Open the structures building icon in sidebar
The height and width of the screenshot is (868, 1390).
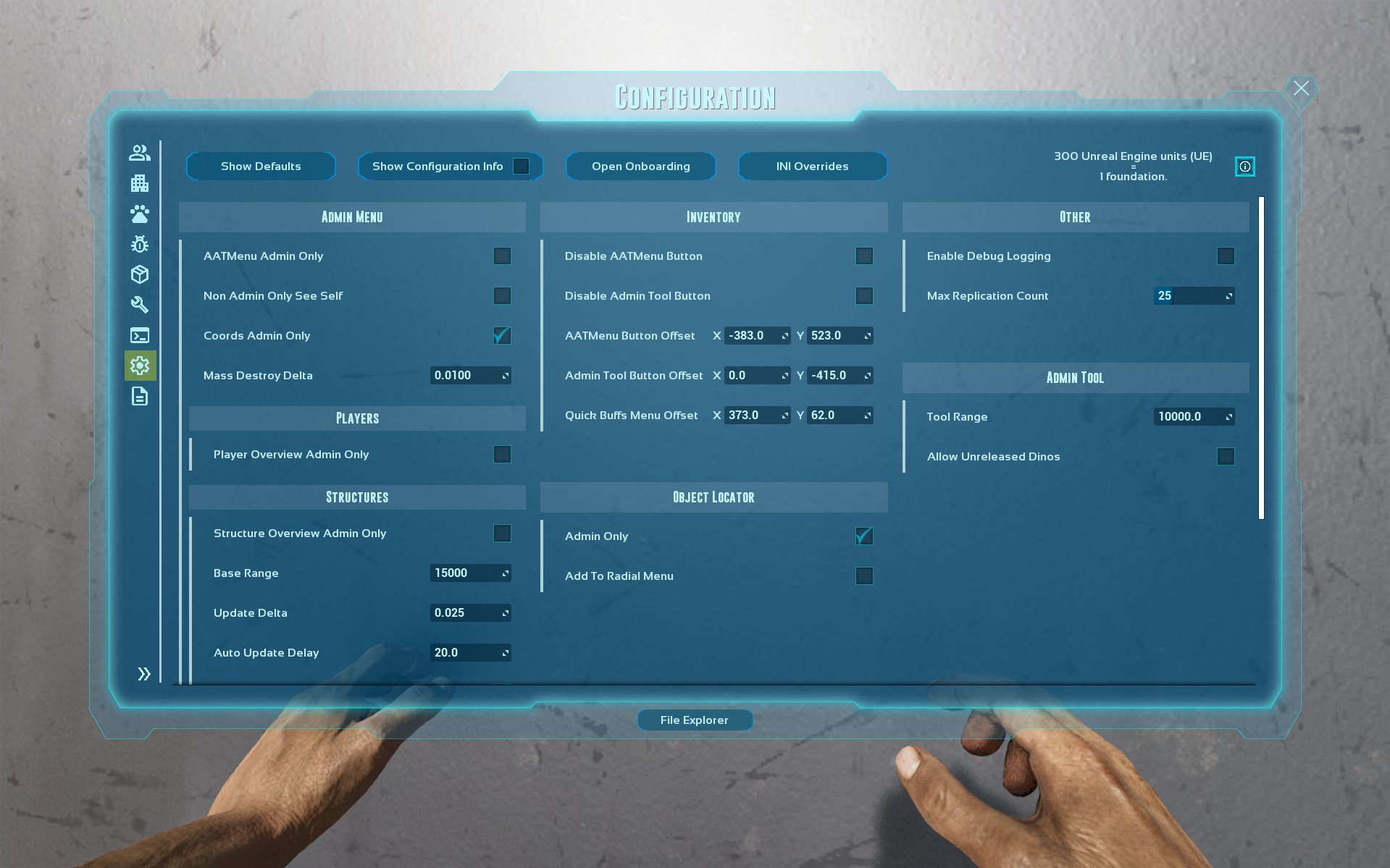click(140, 183)
